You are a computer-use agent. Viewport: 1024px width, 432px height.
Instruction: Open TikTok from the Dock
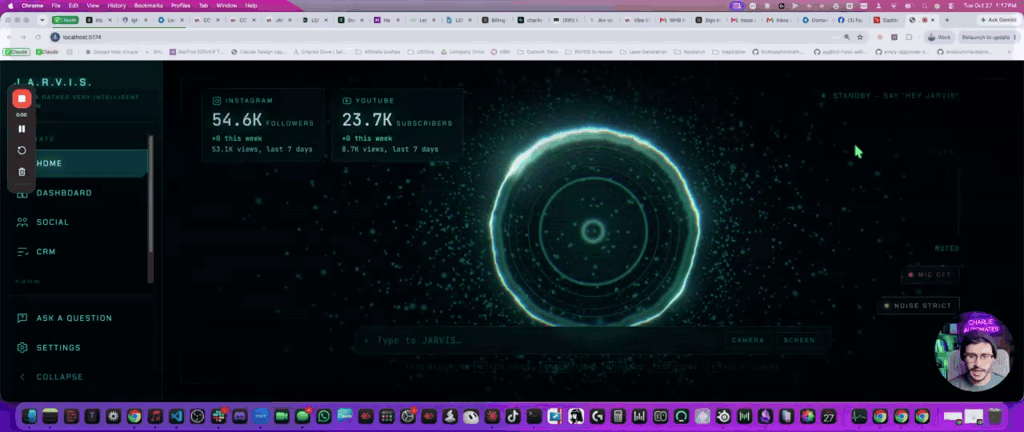(513, 416)
